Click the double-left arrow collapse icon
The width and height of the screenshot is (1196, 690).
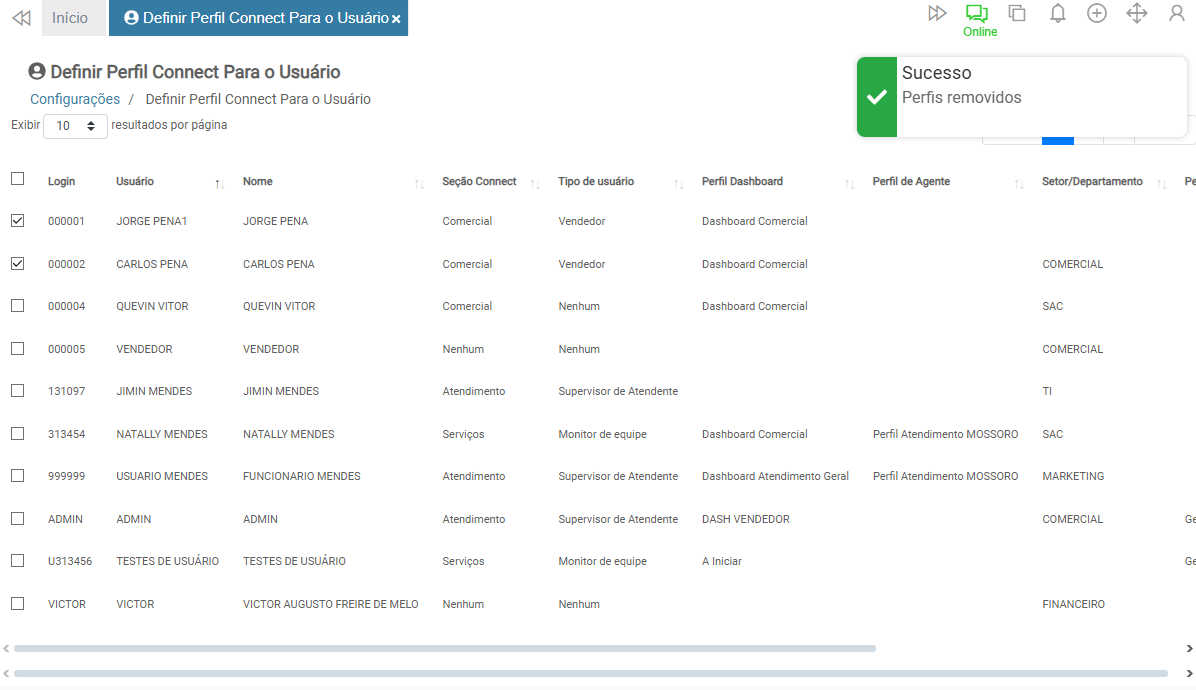21,18
